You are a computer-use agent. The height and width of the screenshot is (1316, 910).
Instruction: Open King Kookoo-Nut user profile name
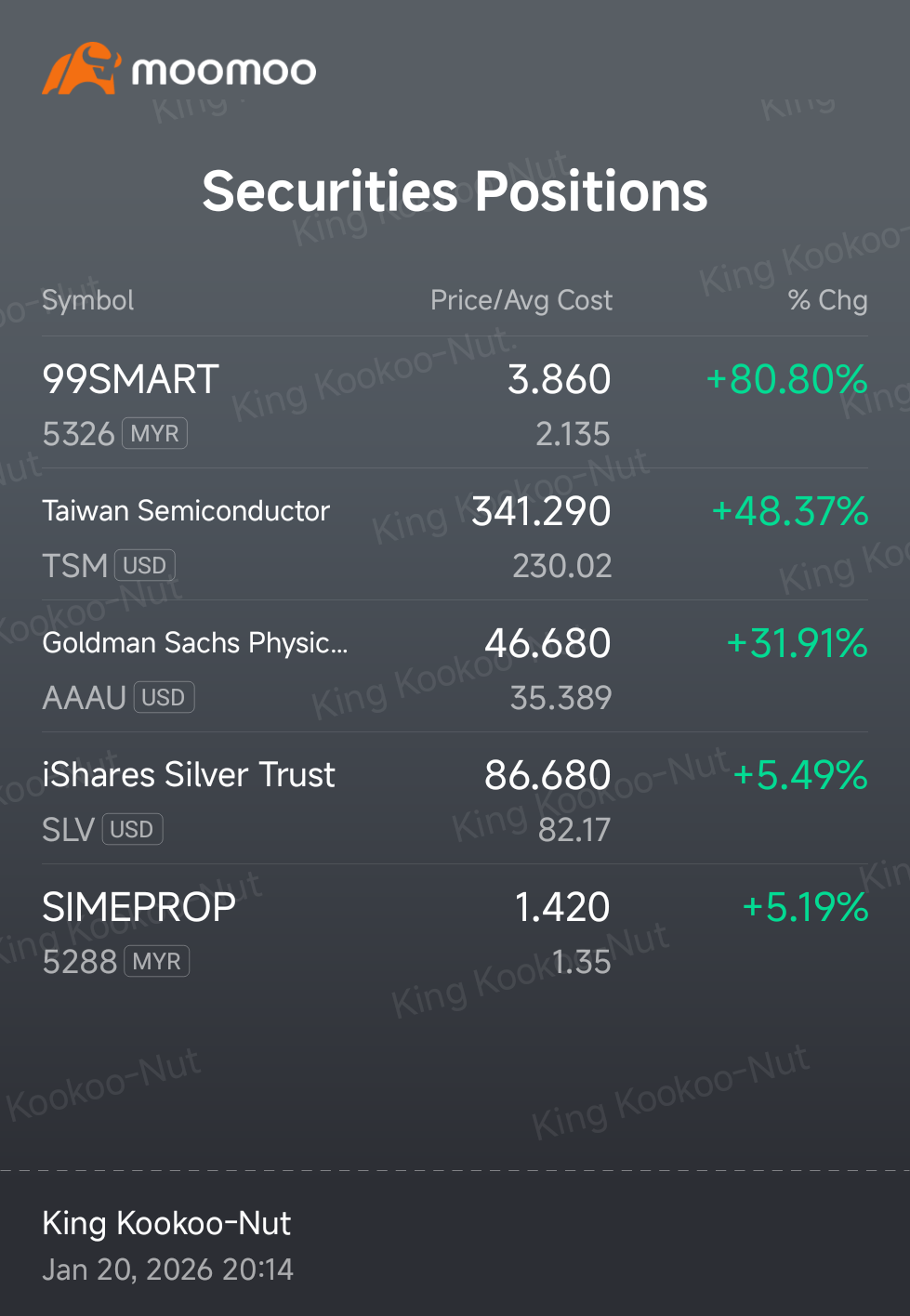click(166, 1223)
